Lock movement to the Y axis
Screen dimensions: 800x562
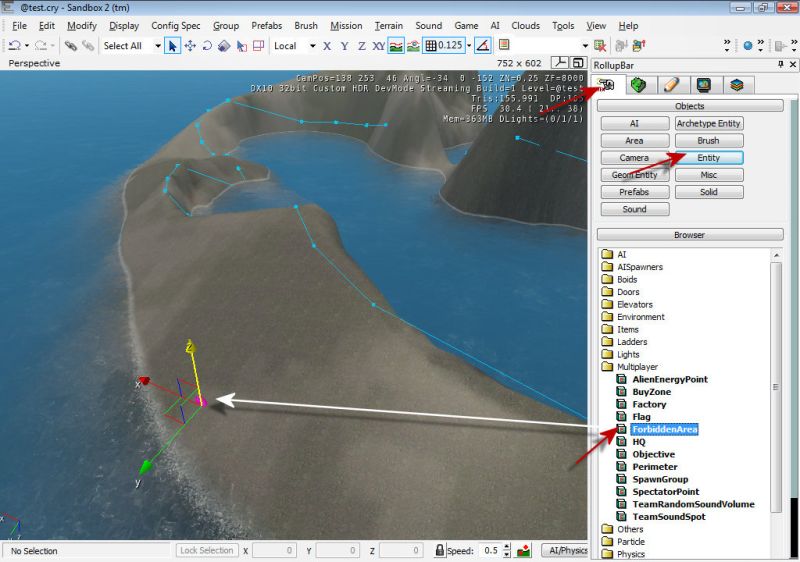(344, 46)
